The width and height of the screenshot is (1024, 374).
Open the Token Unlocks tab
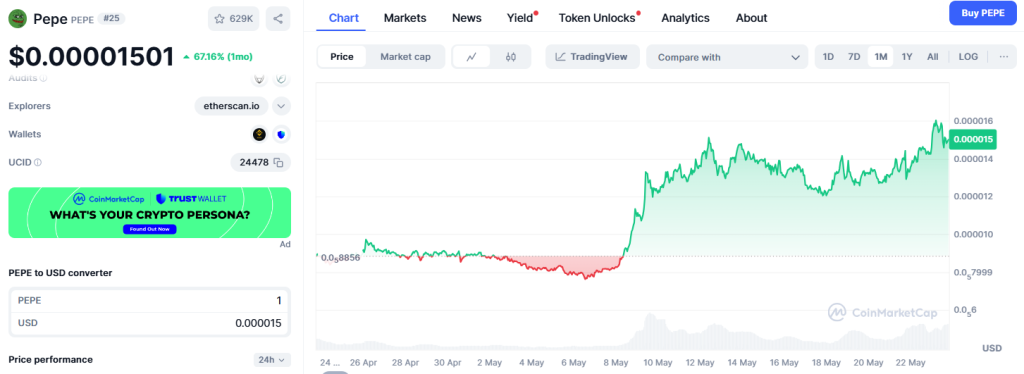(x=597, y=18)
